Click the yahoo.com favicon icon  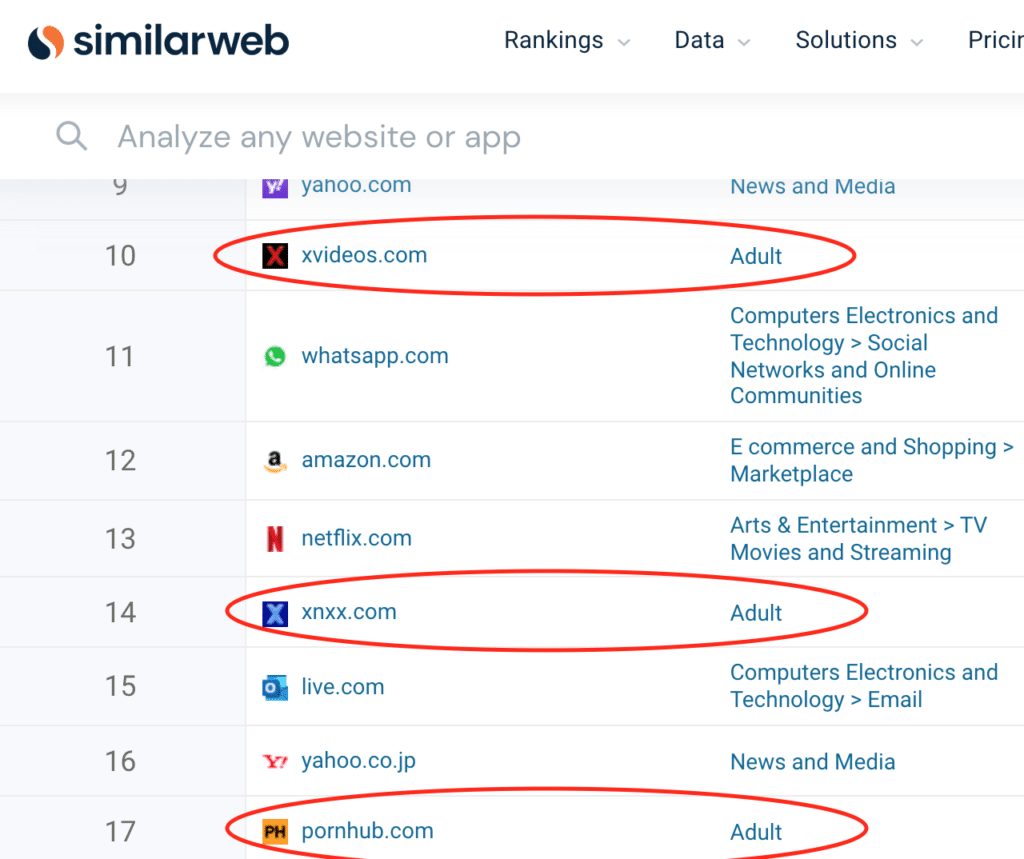[275, 187]
